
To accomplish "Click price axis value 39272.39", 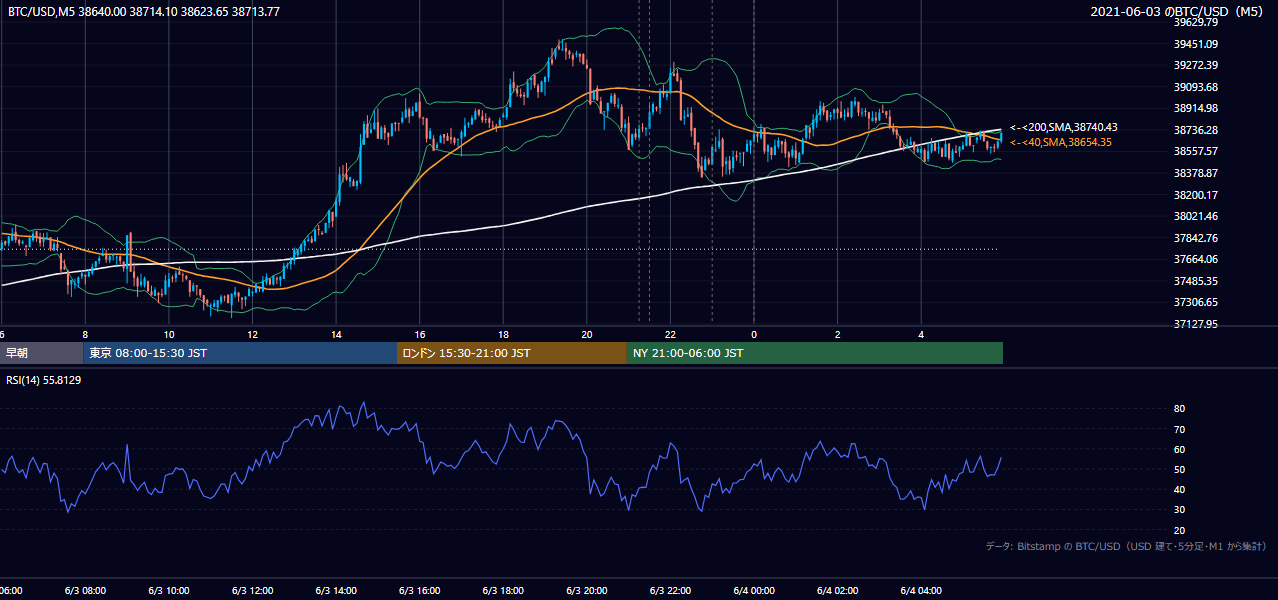I will (1195, 65).
